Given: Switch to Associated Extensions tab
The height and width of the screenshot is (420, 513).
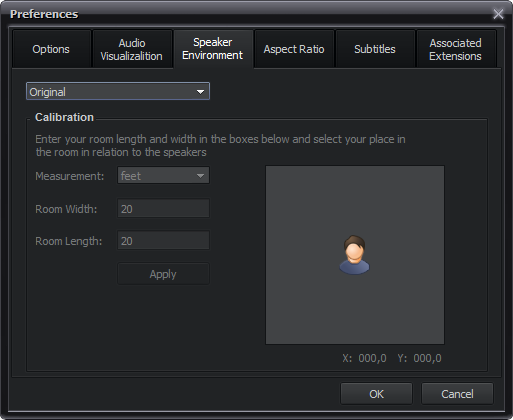Looking at the screenshot, I should tap(456, 49).
